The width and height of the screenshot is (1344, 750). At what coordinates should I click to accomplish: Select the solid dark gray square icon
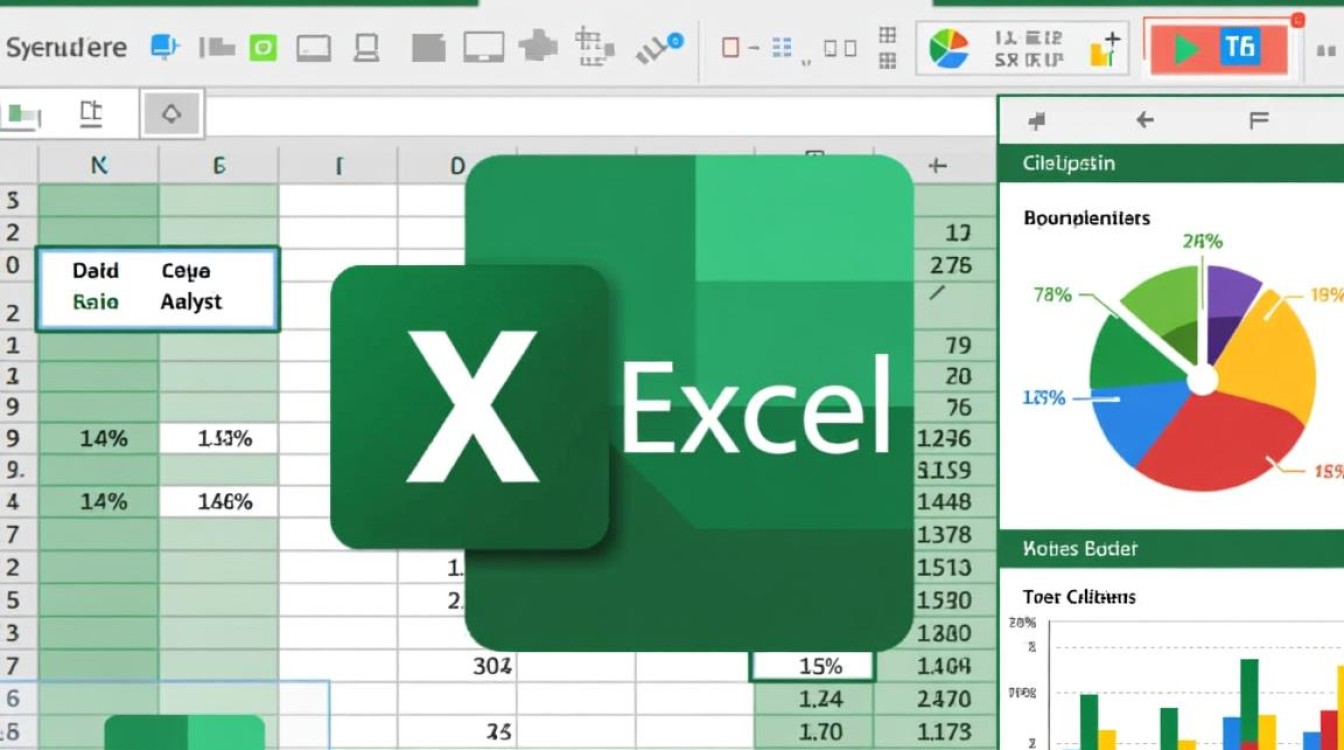click(428, 48)
